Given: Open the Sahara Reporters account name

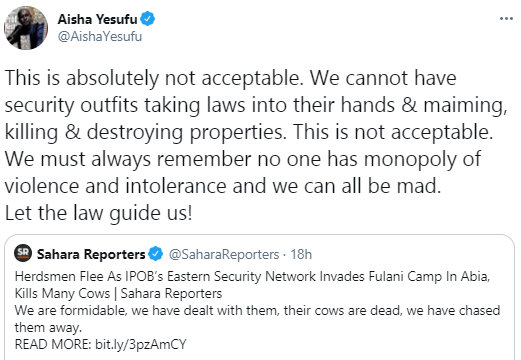Looking at the screenshot, I should [91, 254].
